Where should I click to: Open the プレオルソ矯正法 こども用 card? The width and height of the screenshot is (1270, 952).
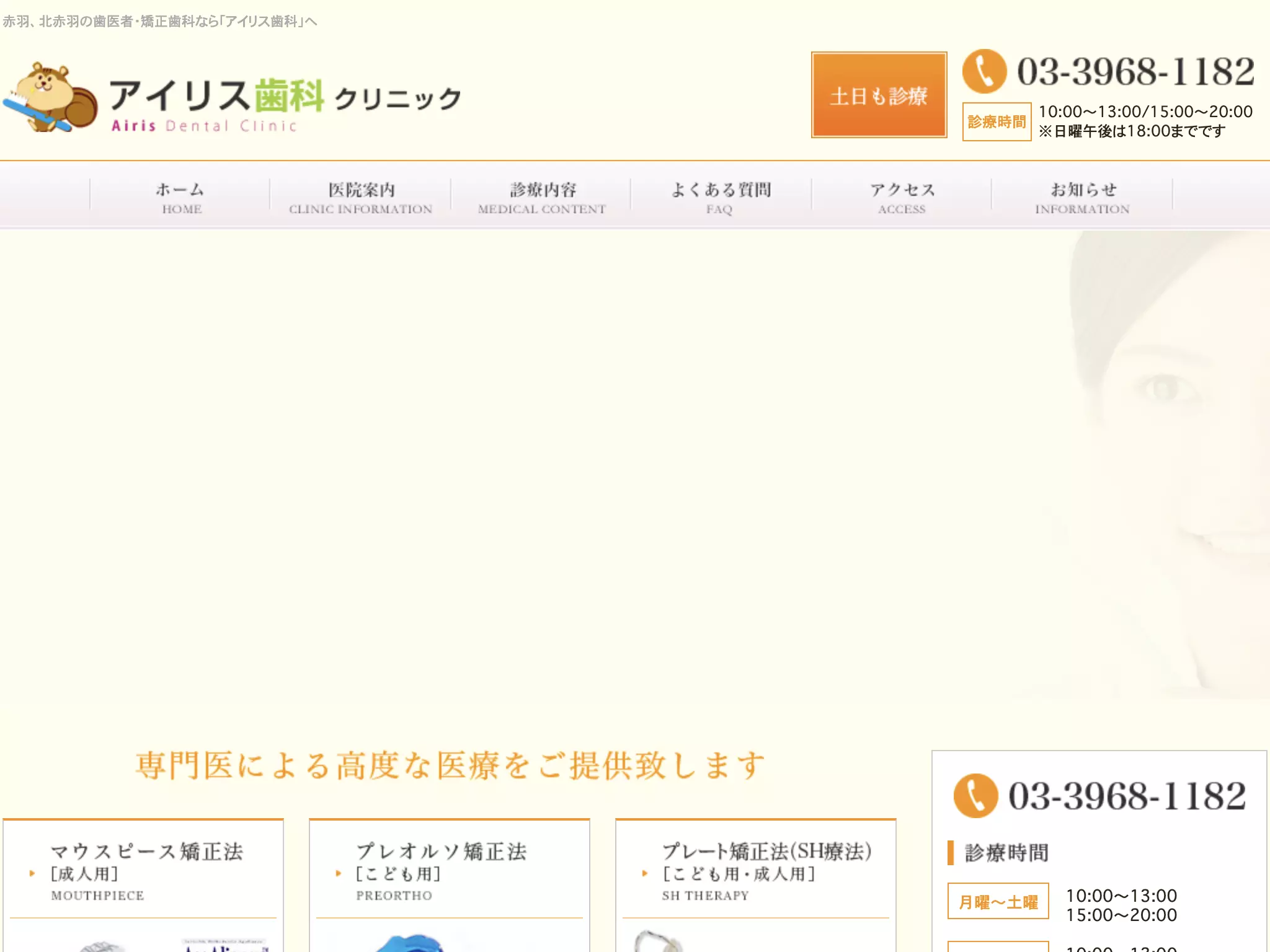coord(450,886)
